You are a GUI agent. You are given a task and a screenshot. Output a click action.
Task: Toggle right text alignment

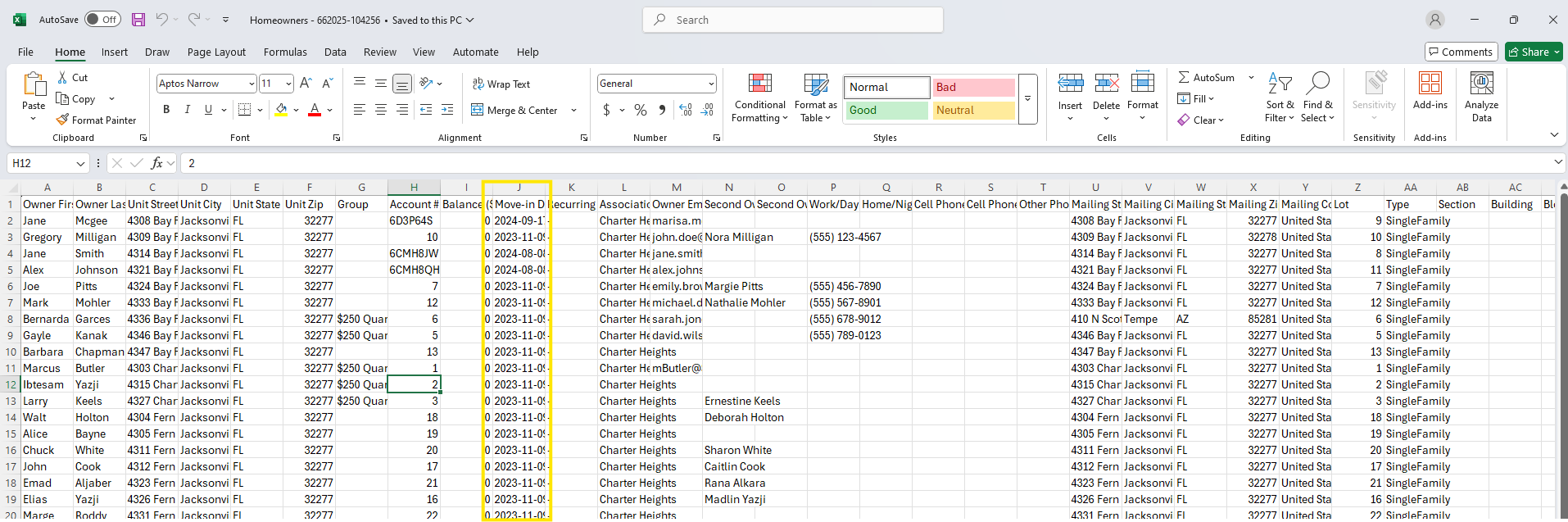[402, 110]
